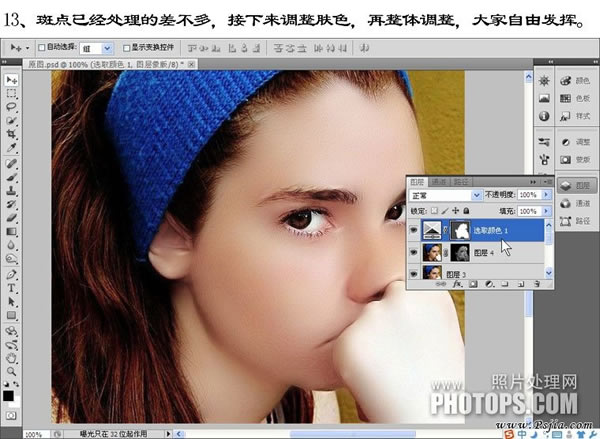600x439 pixels.
Task: Select the Horizontal Type tool
Action: tap(11, 288)
